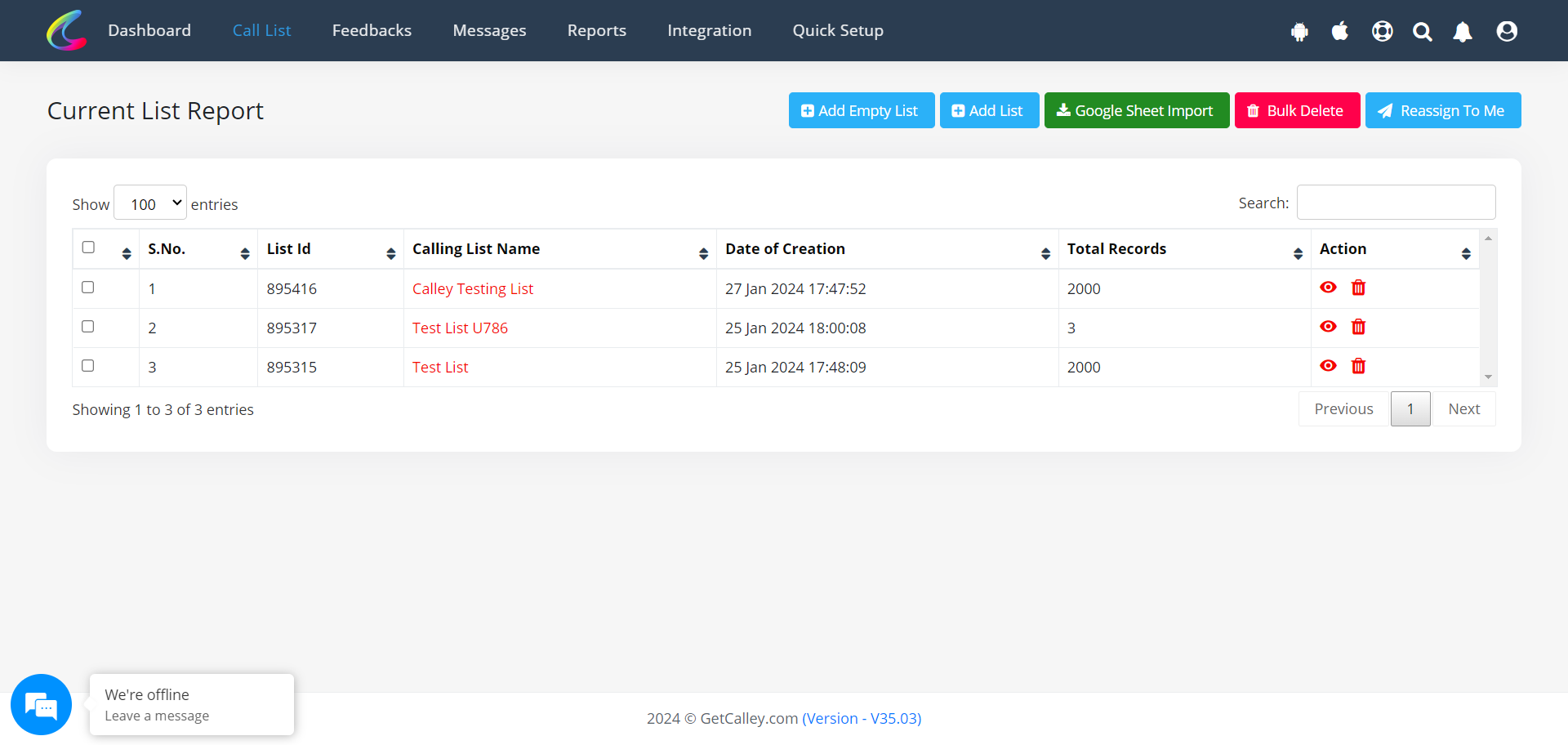Open the help lifebuoy icon
The image size is (1568, 745).
pos(1382,31)
